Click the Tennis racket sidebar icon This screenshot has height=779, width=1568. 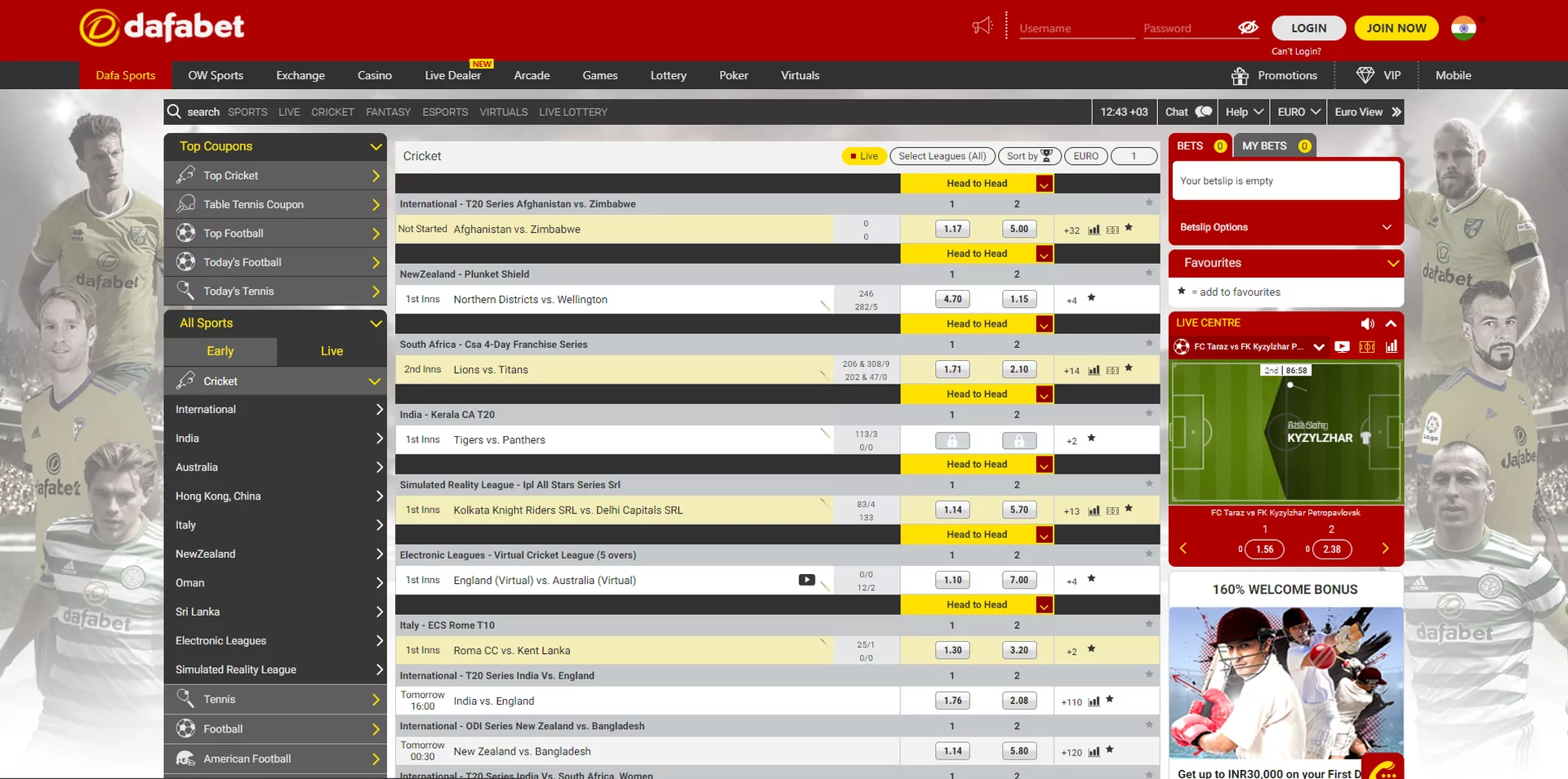[x=186, y=699]
